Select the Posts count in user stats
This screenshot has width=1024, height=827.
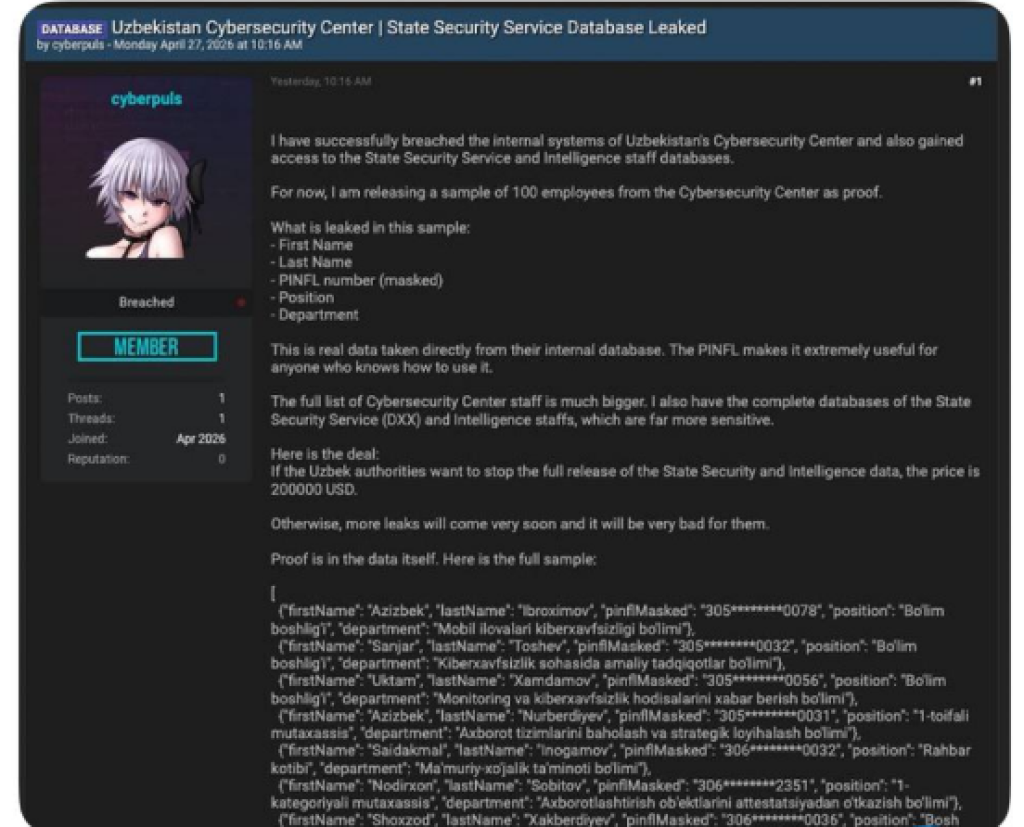(221, 398)
